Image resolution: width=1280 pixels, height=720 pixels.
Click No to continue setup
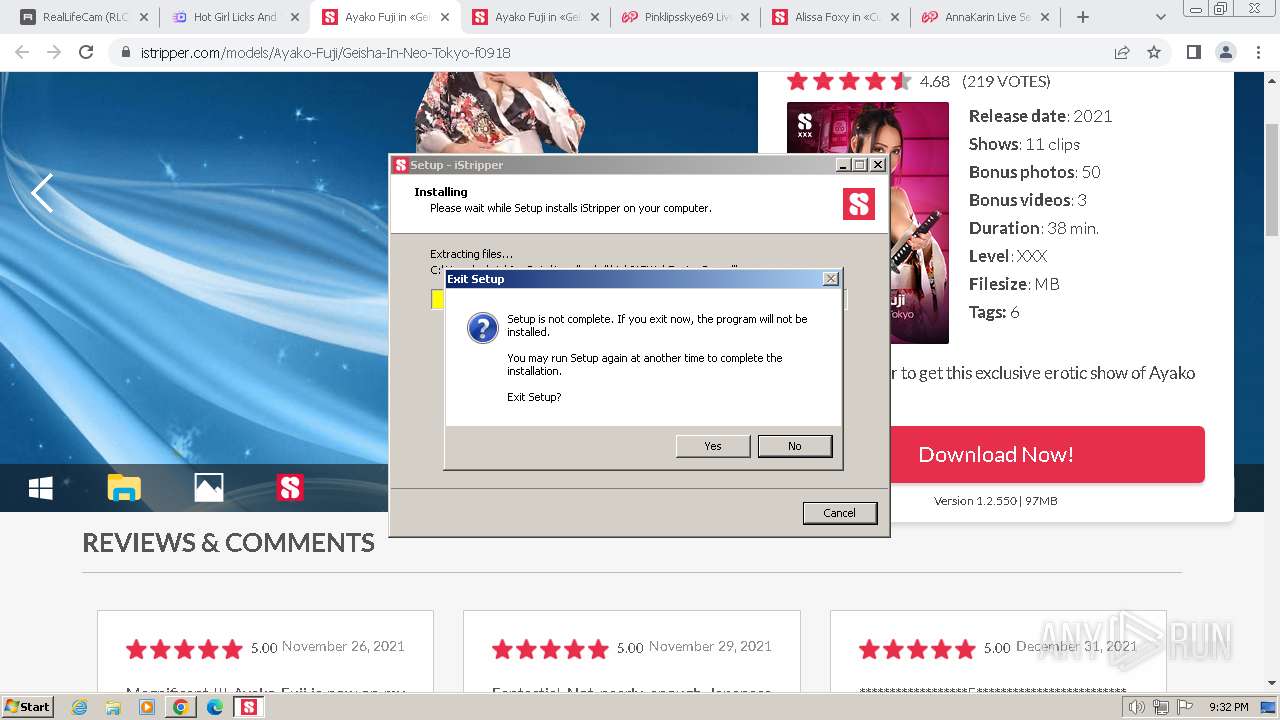(795, 446)
